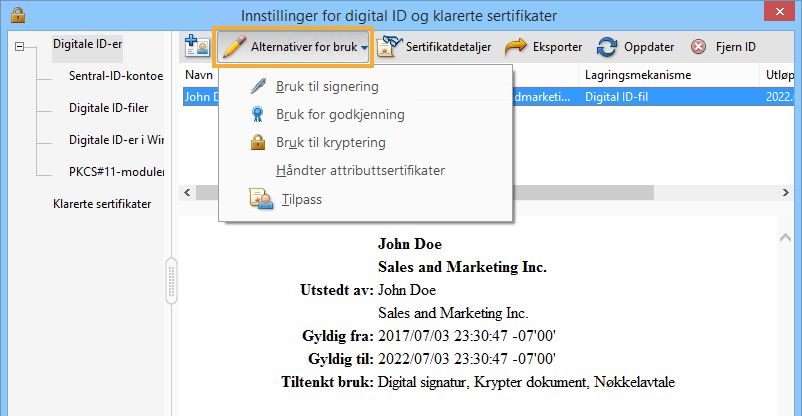Click the lock icon in title bar
The height and width of the screenshot is (416, 802).
coord(18,15)
